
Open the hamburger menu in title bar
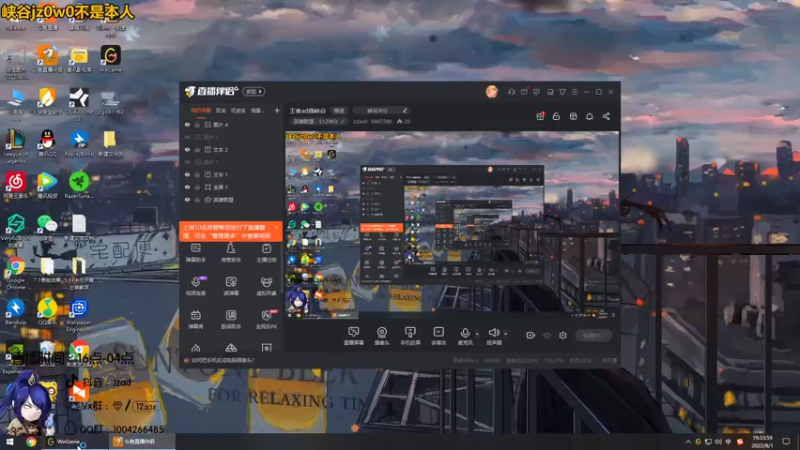point(574,92)
